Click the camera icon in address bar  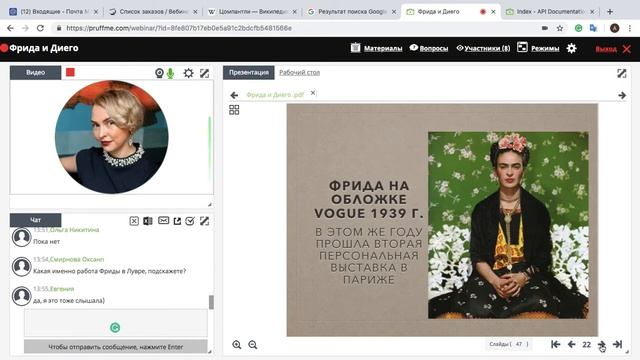[544, 28]
